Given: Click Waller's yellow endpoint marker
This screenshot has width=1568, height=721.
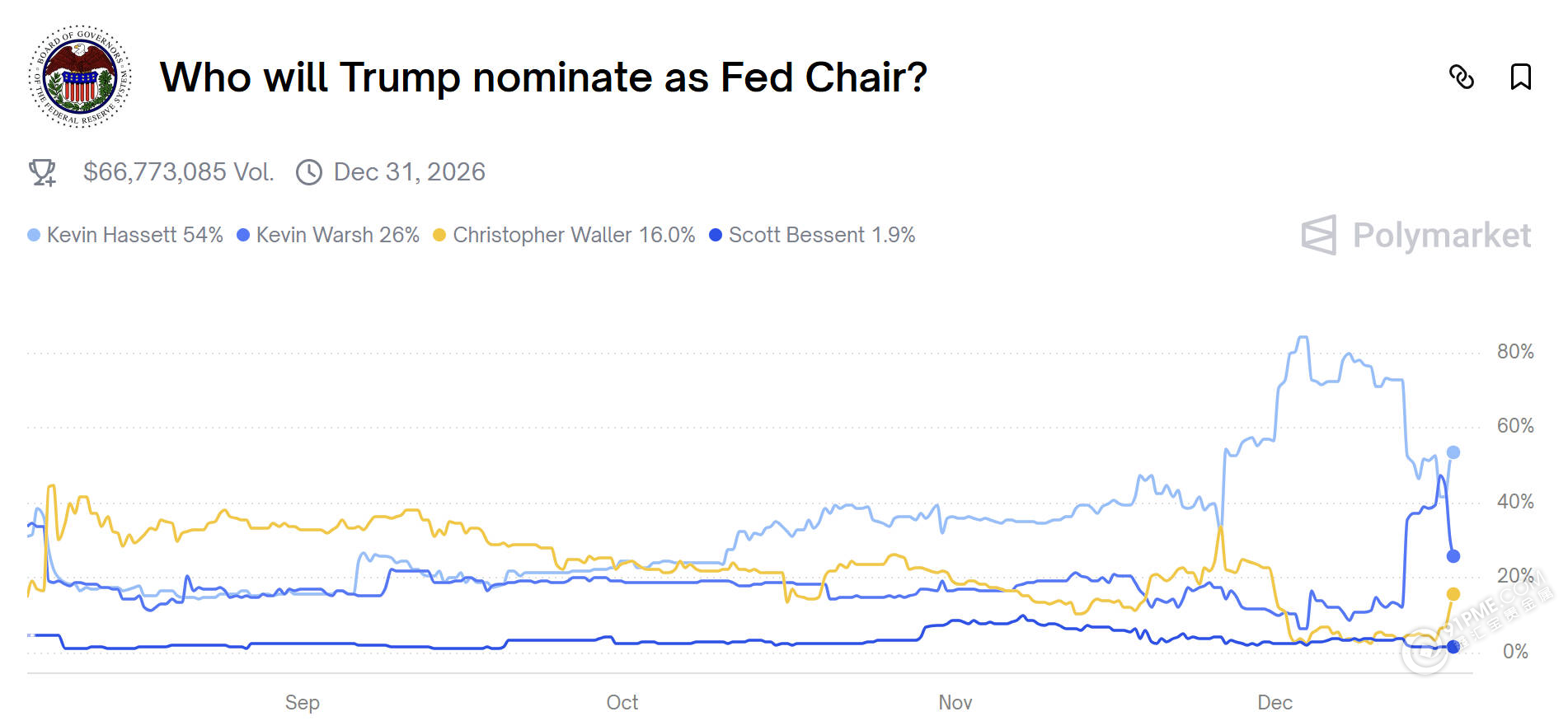Looking at the screenshot, I should (x=1453, y=594).
